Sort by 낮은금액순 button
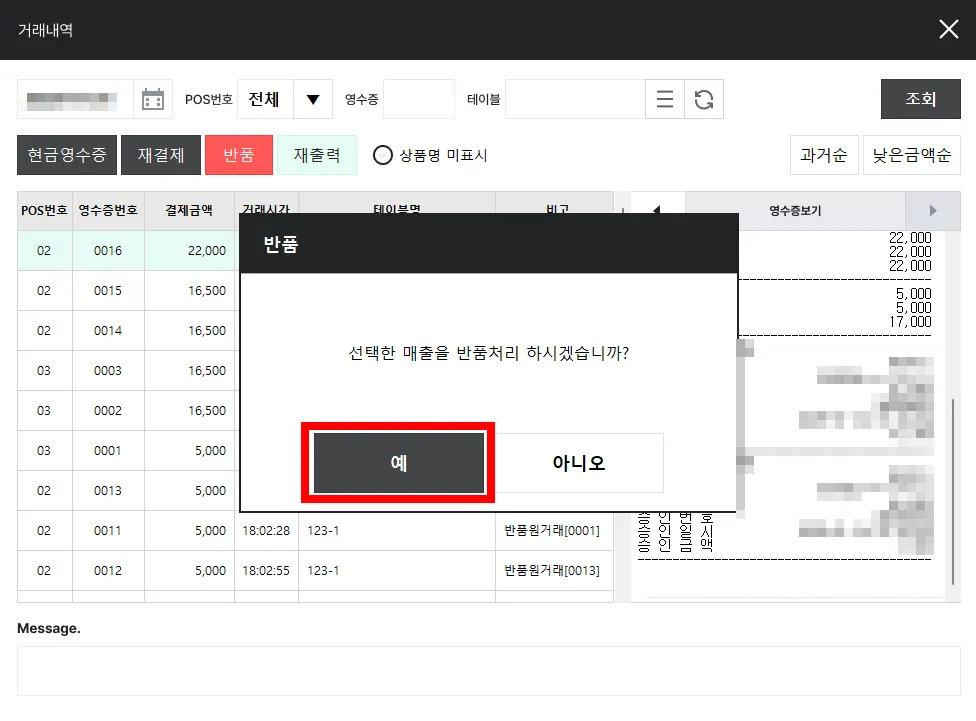The image size is (976, 721). pyautogui.click(x=911, y=155)
